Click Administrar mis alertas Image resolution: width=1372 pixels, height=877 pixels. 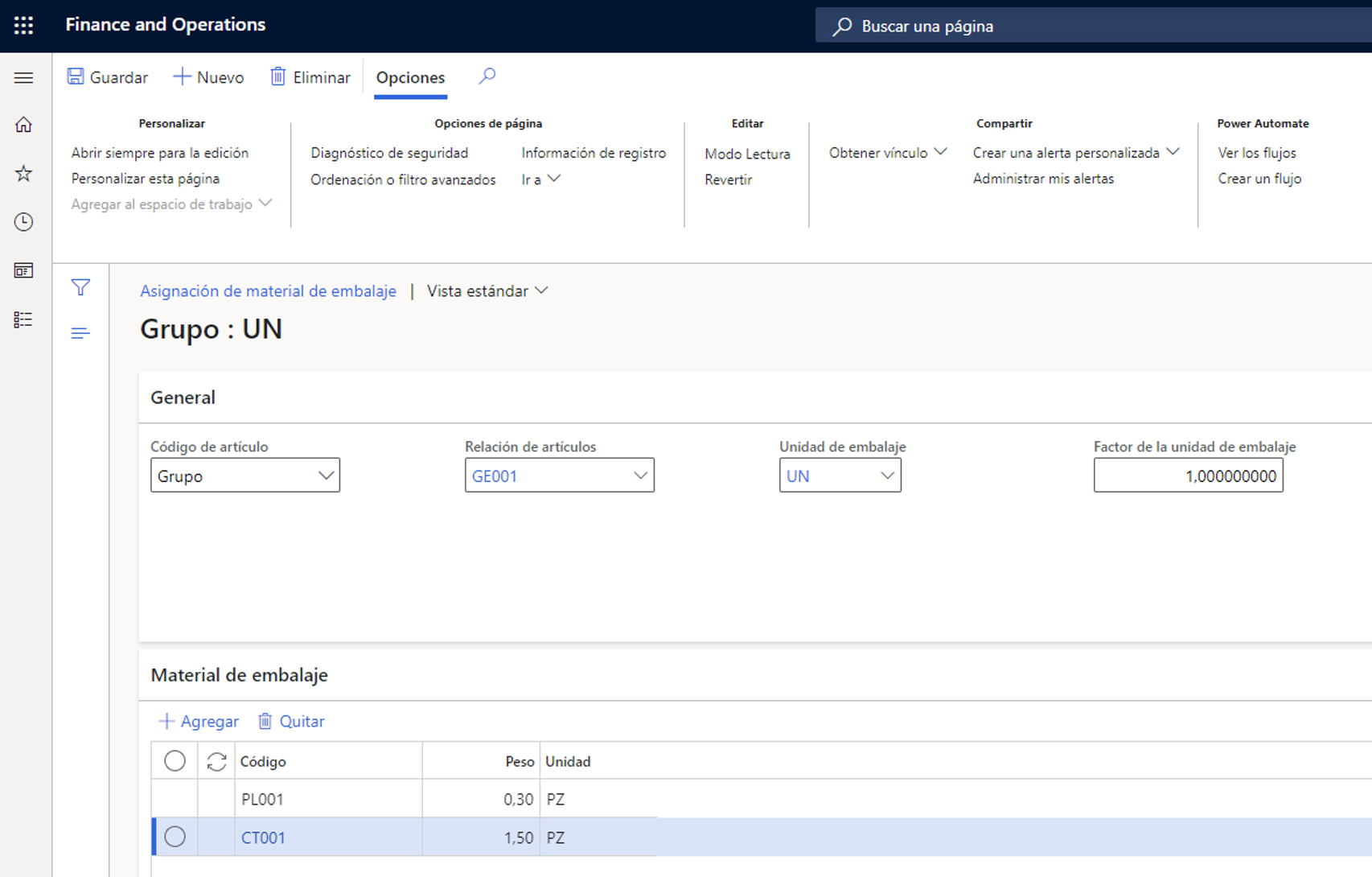pos(1043,178)
